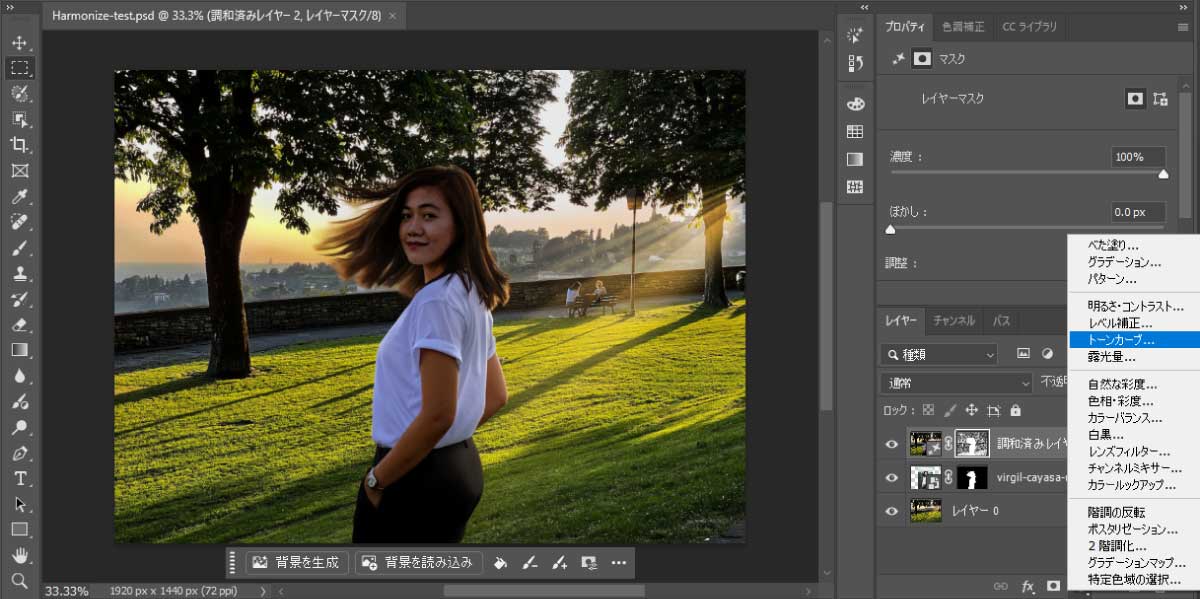Hide the 調和済みレイヤー layer

tap(892, 443)
